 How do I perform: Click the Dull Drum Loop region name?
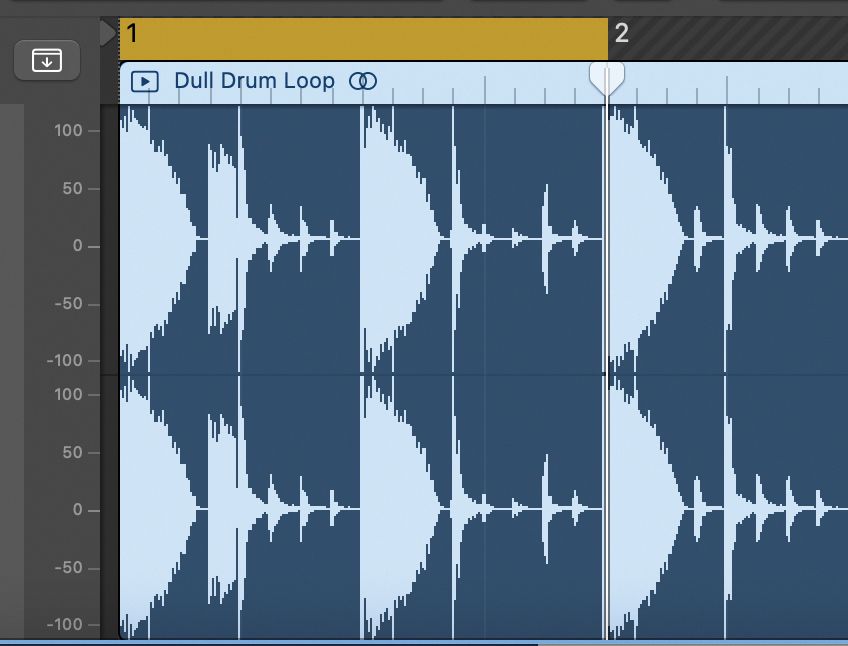click(x=252, y=81)
